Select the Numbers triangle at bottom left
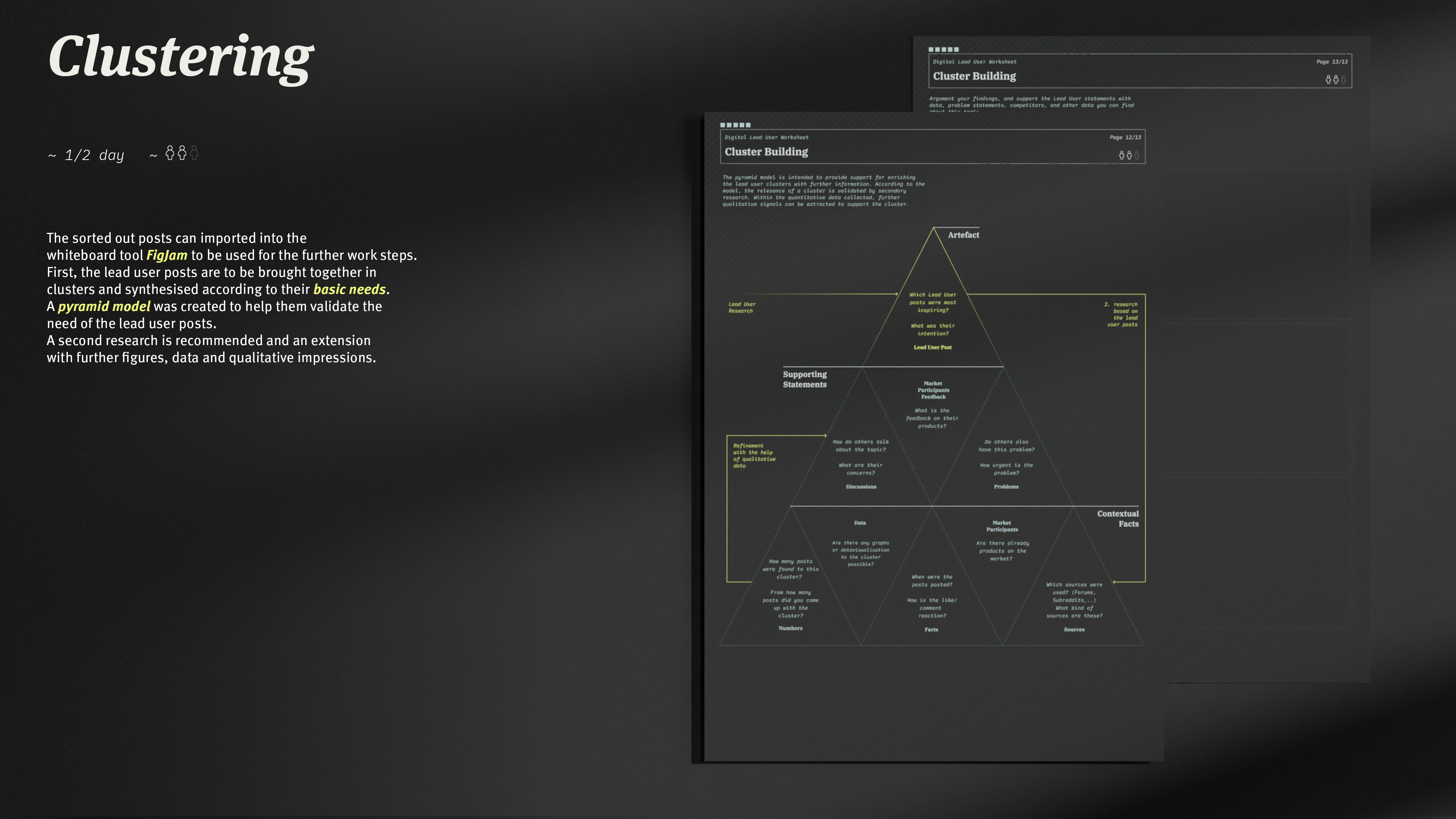1456x819 pixels. [x=790, y=628]
